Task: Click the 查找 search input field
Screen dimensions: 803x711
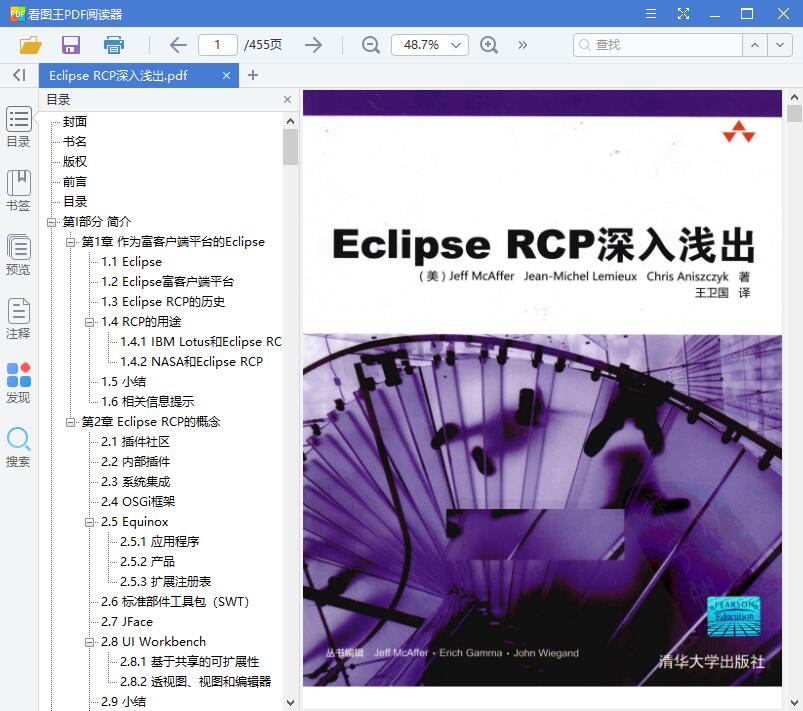Action: pos(658,45)
